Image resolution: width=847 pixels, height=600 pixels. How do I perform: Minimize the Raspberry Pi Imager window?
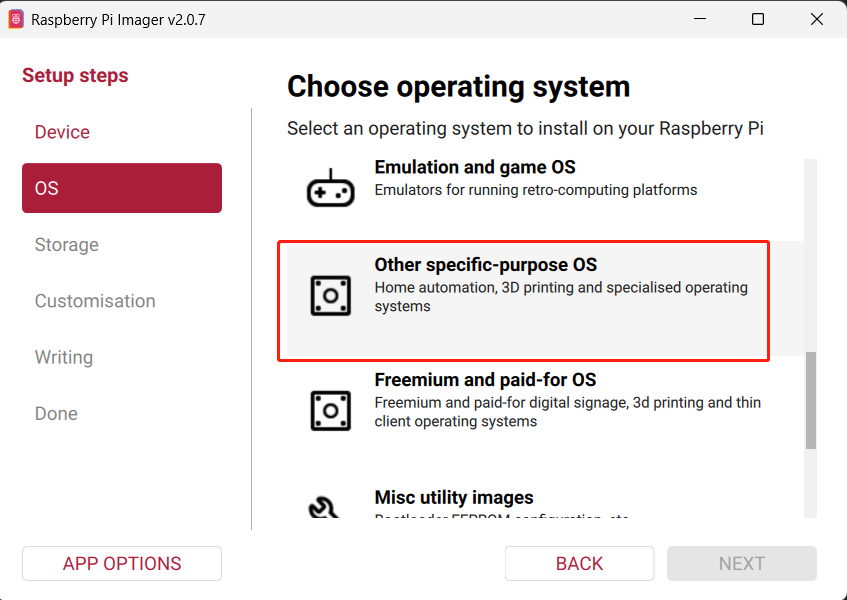click(700, 19)
